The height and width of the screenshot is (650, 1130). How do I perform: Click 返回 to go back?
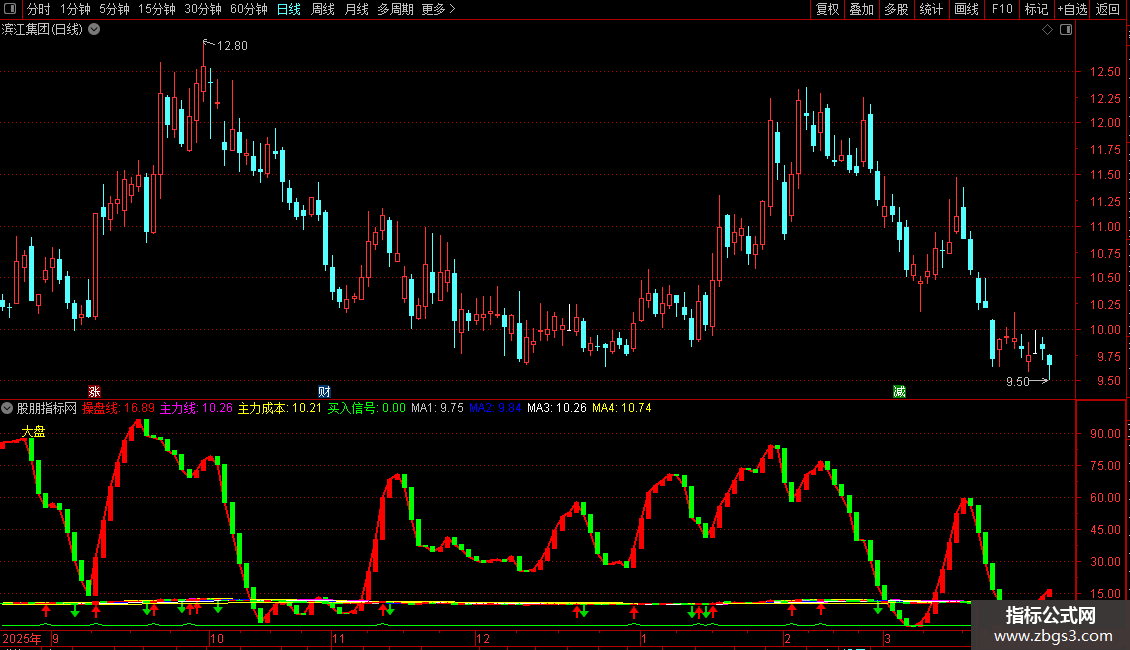[x=1108, y=9]
